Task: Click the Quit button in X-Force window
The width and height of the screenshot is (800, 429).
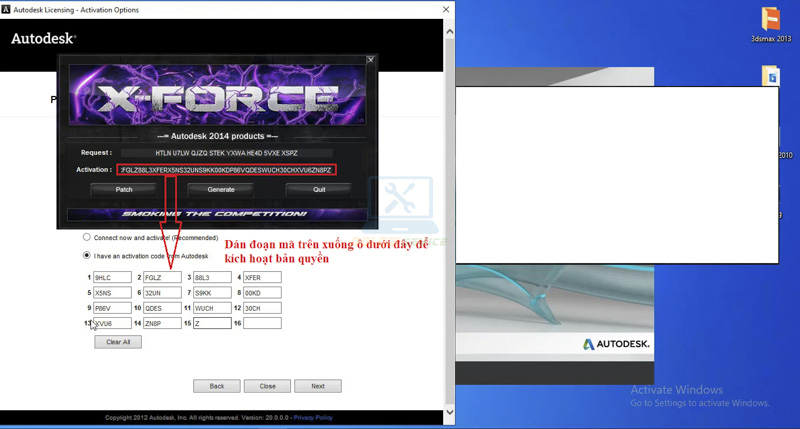Action: [x=319, y=189]
